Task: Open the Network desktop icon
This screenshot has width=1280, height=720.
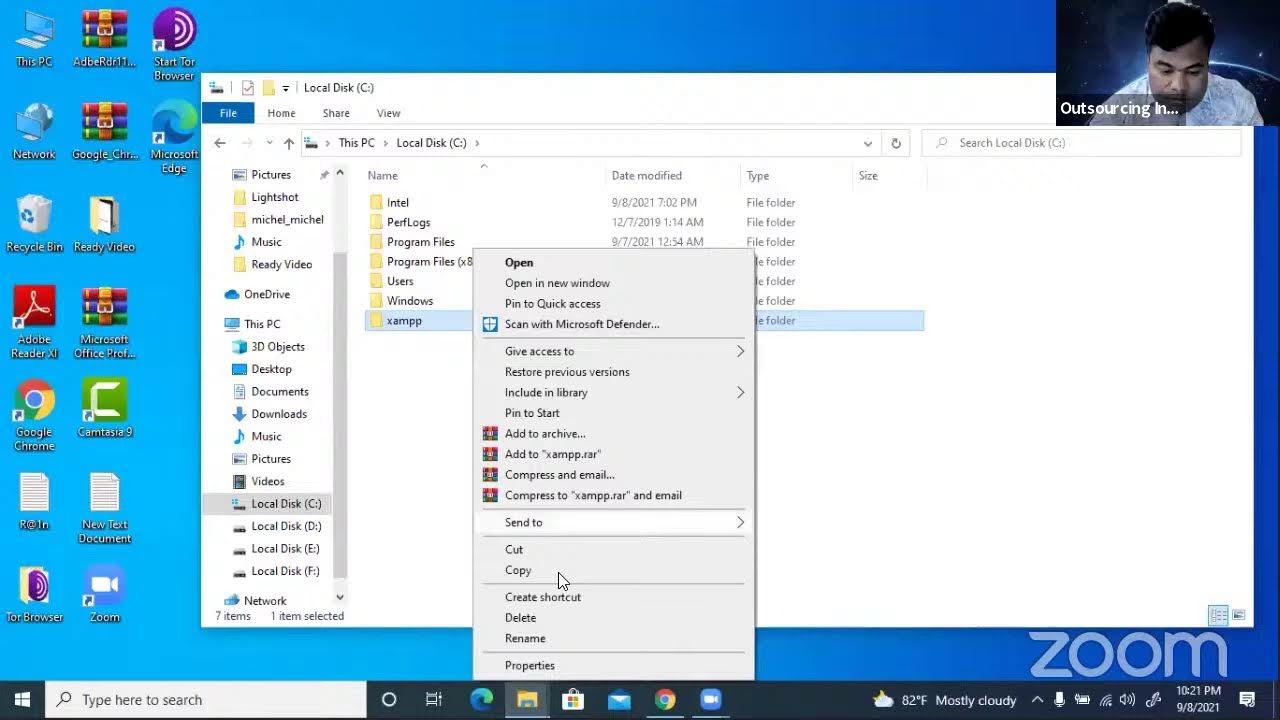Action: coord(34,131)
